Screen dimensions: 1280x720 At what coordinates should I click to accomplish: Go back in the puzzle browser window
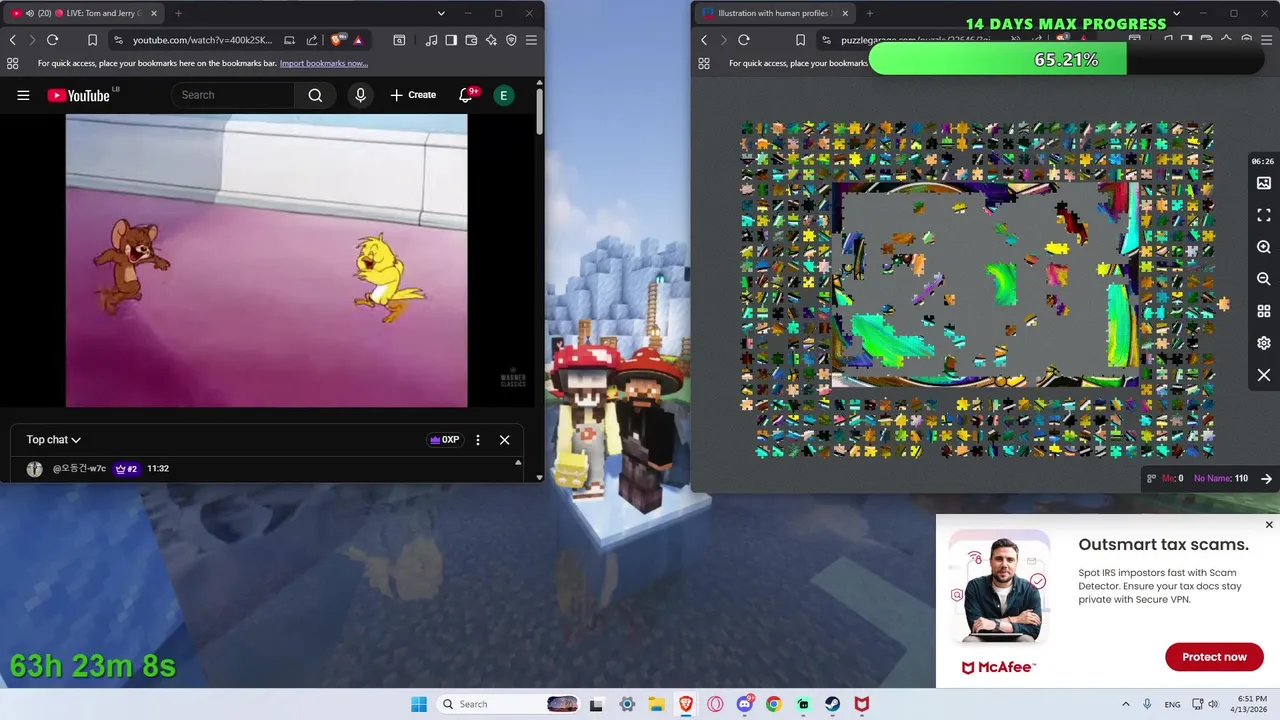[x=704, y=40]
